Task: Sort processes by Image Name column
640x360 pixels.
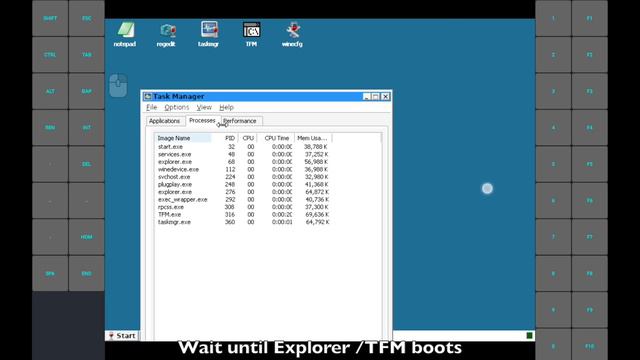Action: 183,138
